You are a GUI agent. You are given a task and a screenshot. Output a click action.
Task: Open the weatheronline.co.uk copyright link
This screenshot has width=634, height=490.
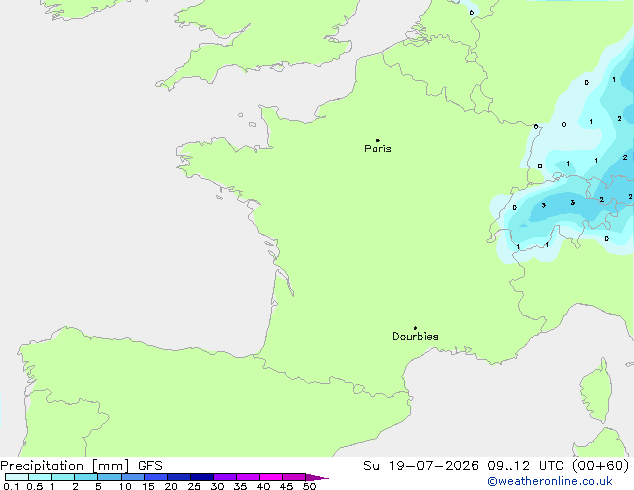pos(550,481)
